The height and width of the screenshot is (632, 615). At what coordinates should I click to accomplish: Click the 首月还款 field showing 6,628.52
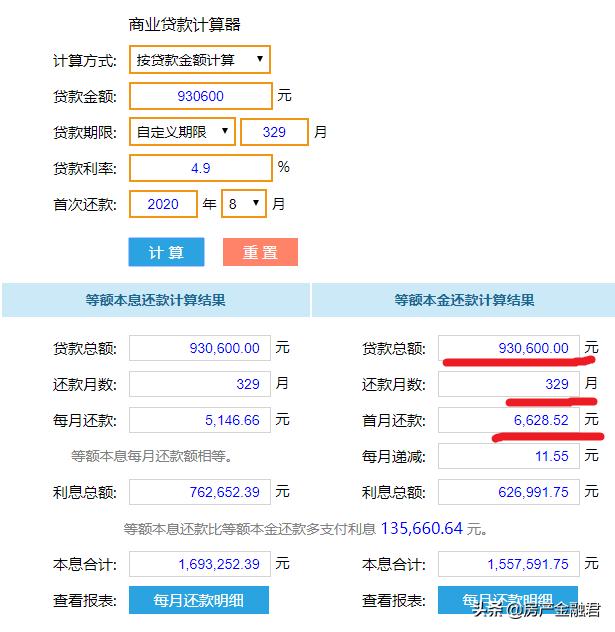pos(508,420)
